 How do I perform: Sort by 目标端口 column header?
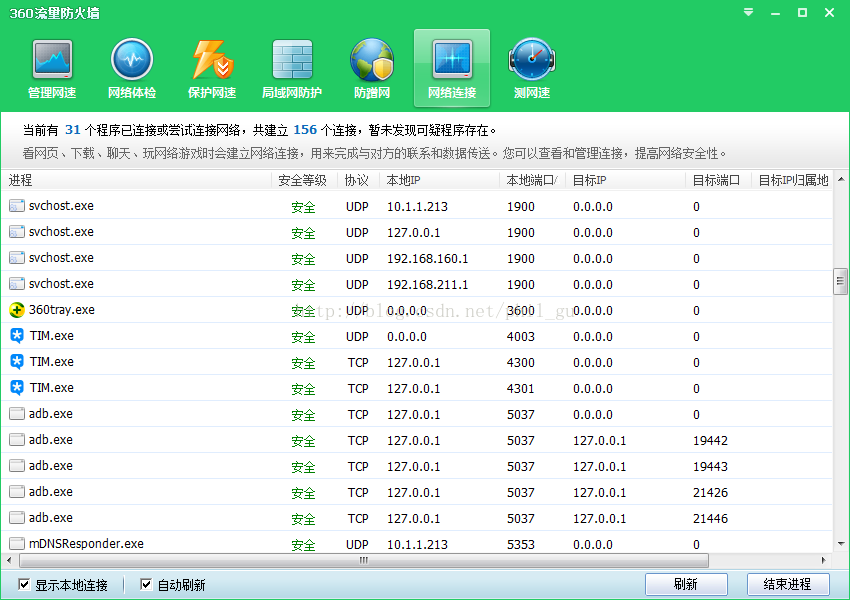[x=718, y=180]
